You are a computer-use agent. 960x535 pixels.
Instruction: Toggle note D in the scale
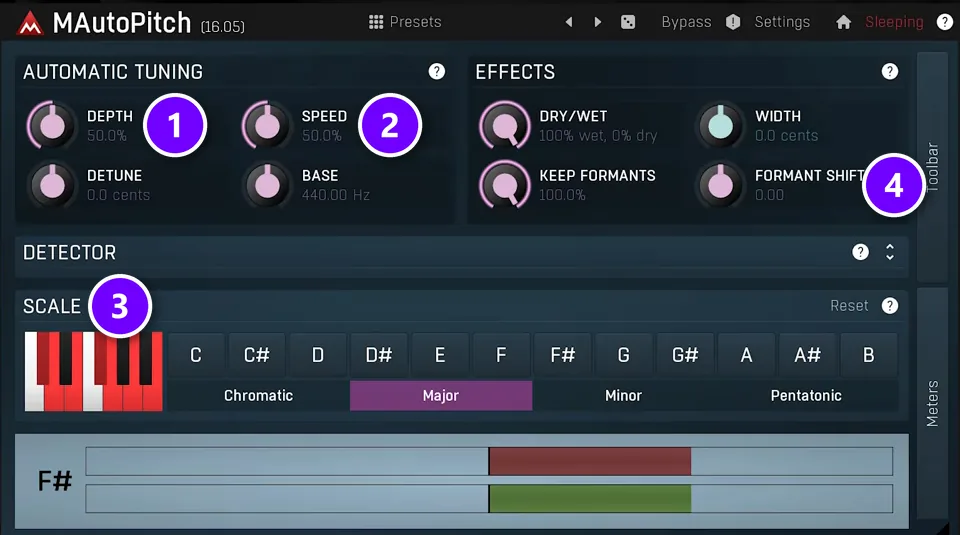[318, 355]
